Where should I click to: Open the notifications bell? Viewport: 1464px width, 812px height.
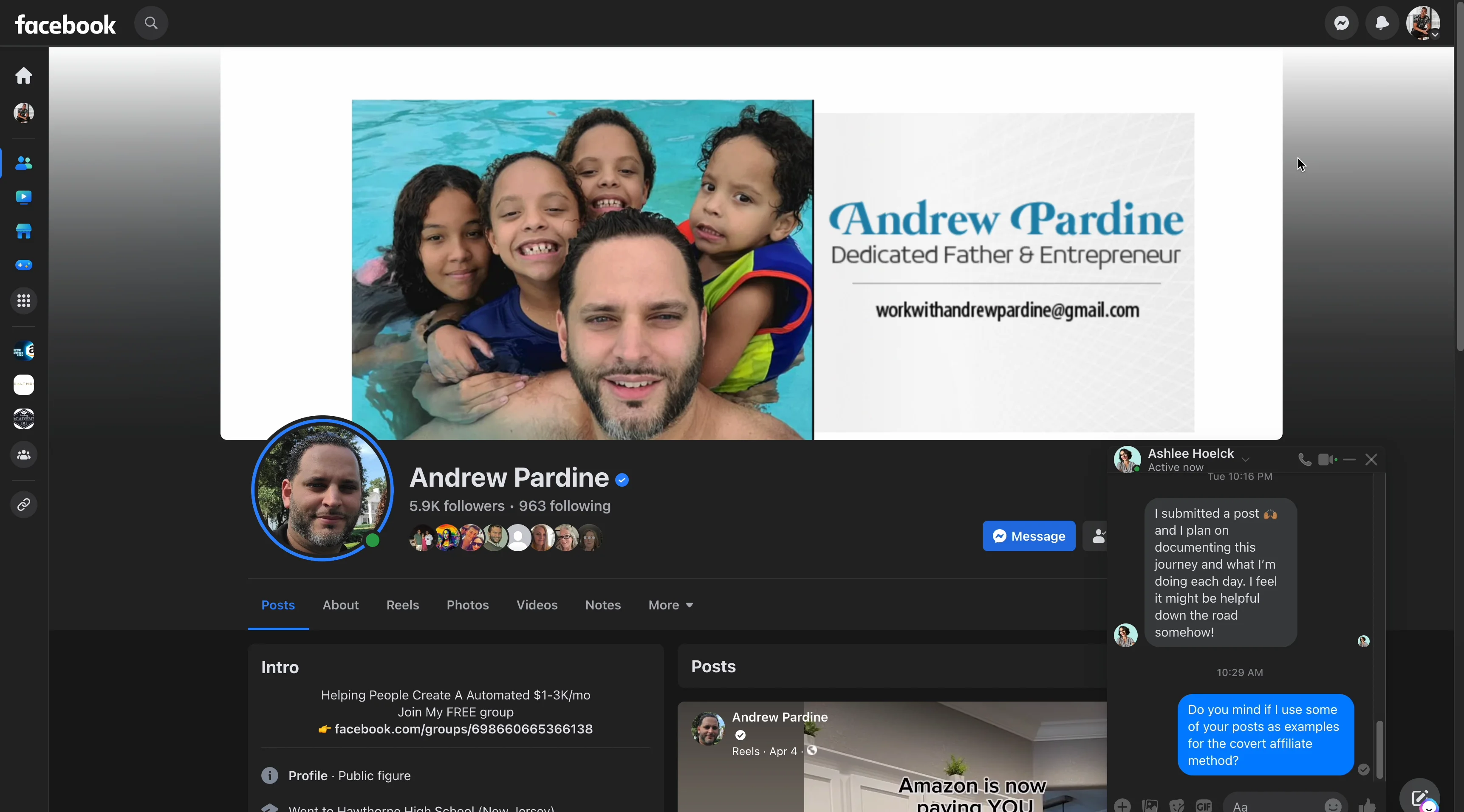1382,23
